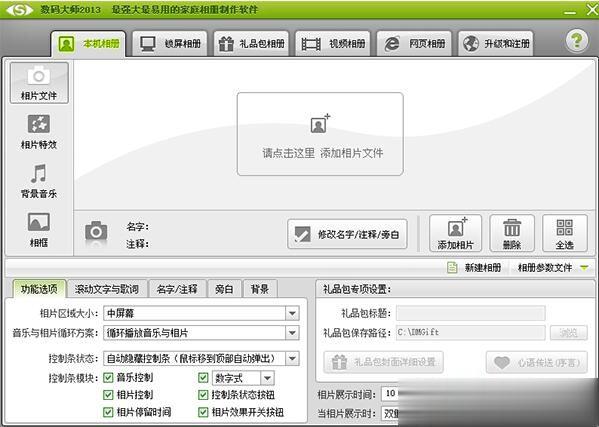Open the 旁白 tab
This screenshot has width=599, height=427.
tap(224, 289)
